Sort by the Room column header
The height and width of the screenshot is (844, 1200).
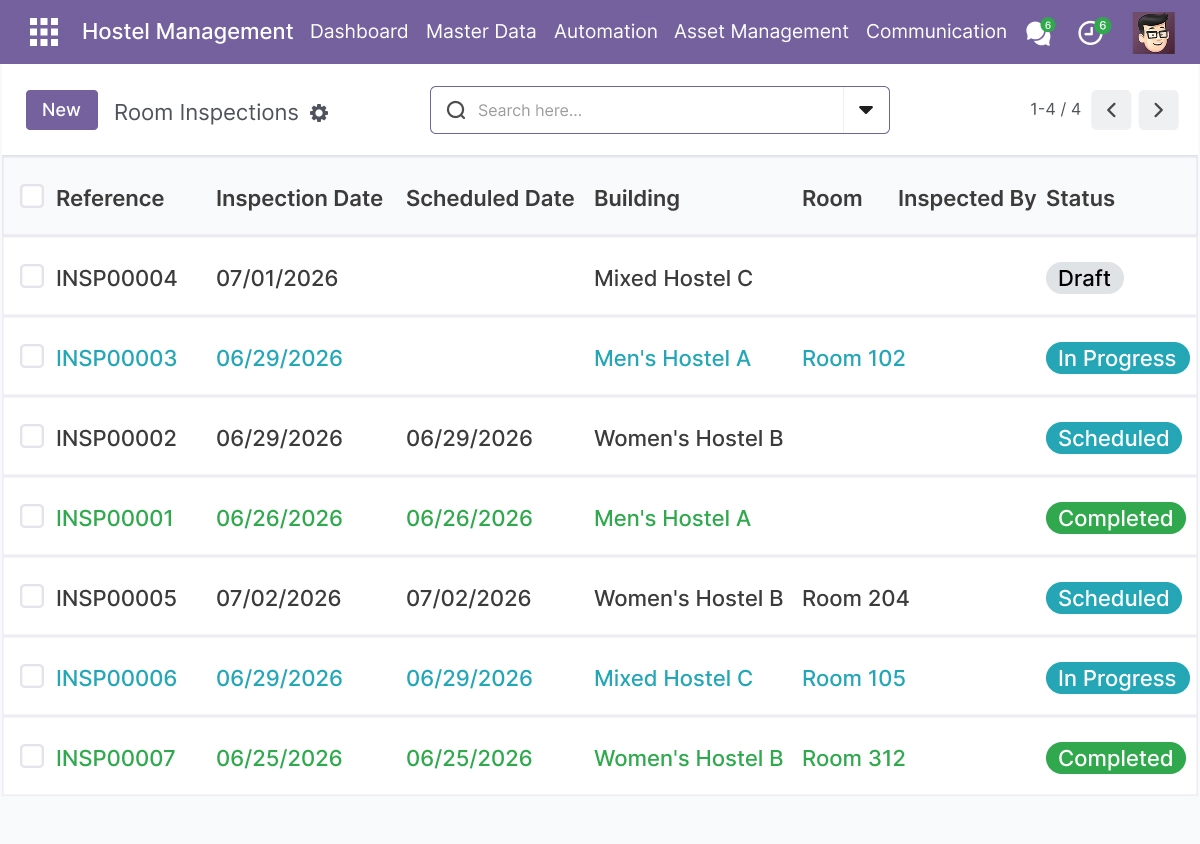[832, 198]
